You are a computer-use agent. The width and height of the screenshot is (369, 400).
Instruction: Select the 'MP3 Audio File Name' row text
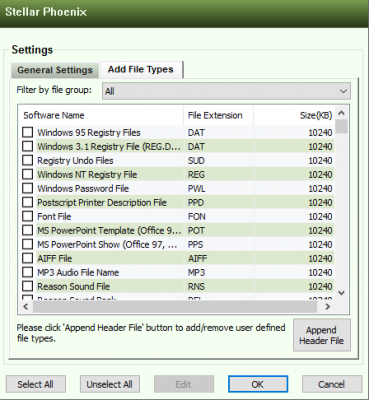tap(78, 273)
